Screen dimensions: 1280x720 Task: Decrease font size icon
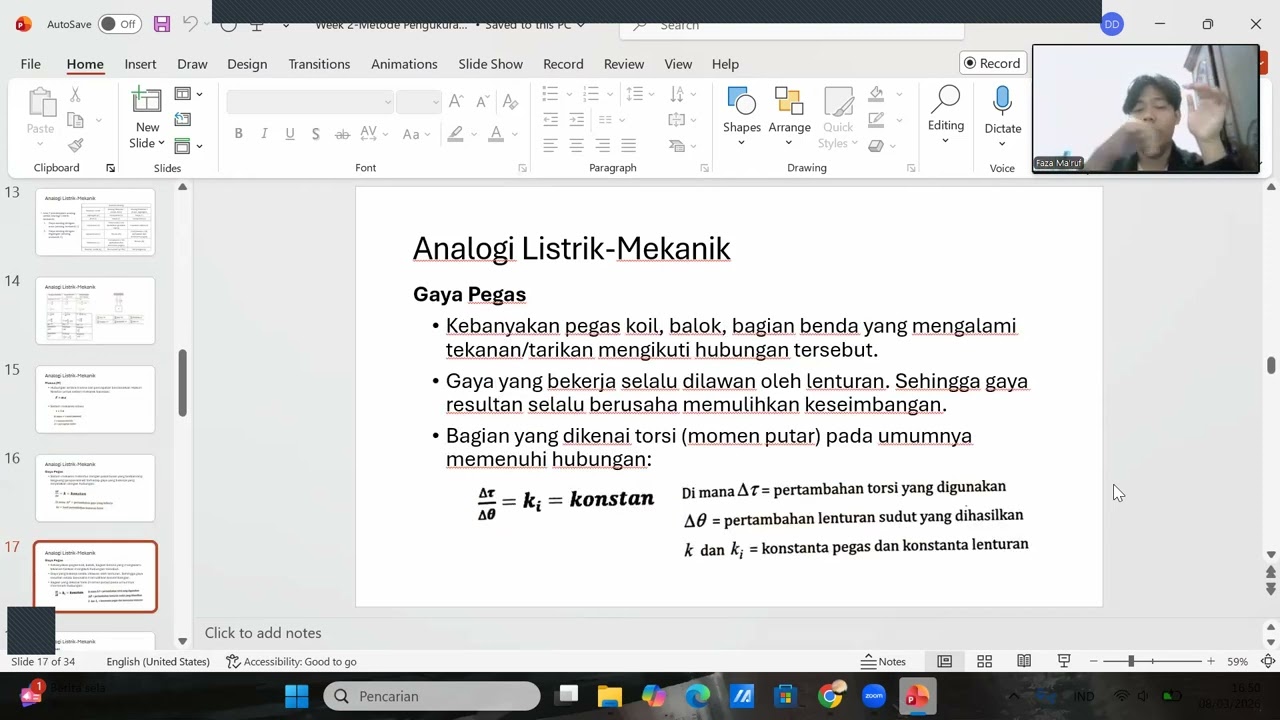482,101
